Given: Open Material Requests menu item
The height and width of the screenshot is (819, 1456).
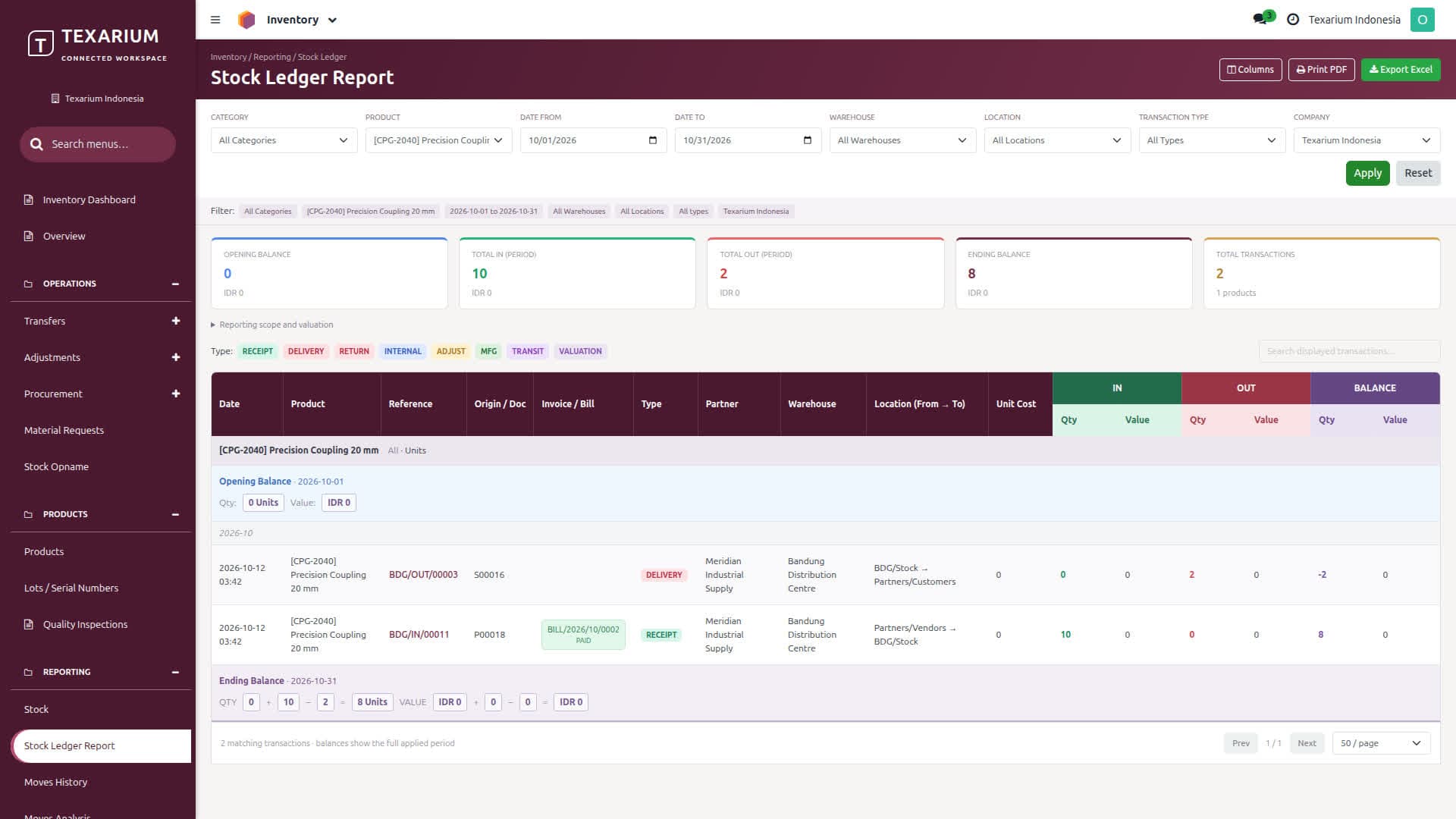Looking at the screenshot, I should point(64,430).
